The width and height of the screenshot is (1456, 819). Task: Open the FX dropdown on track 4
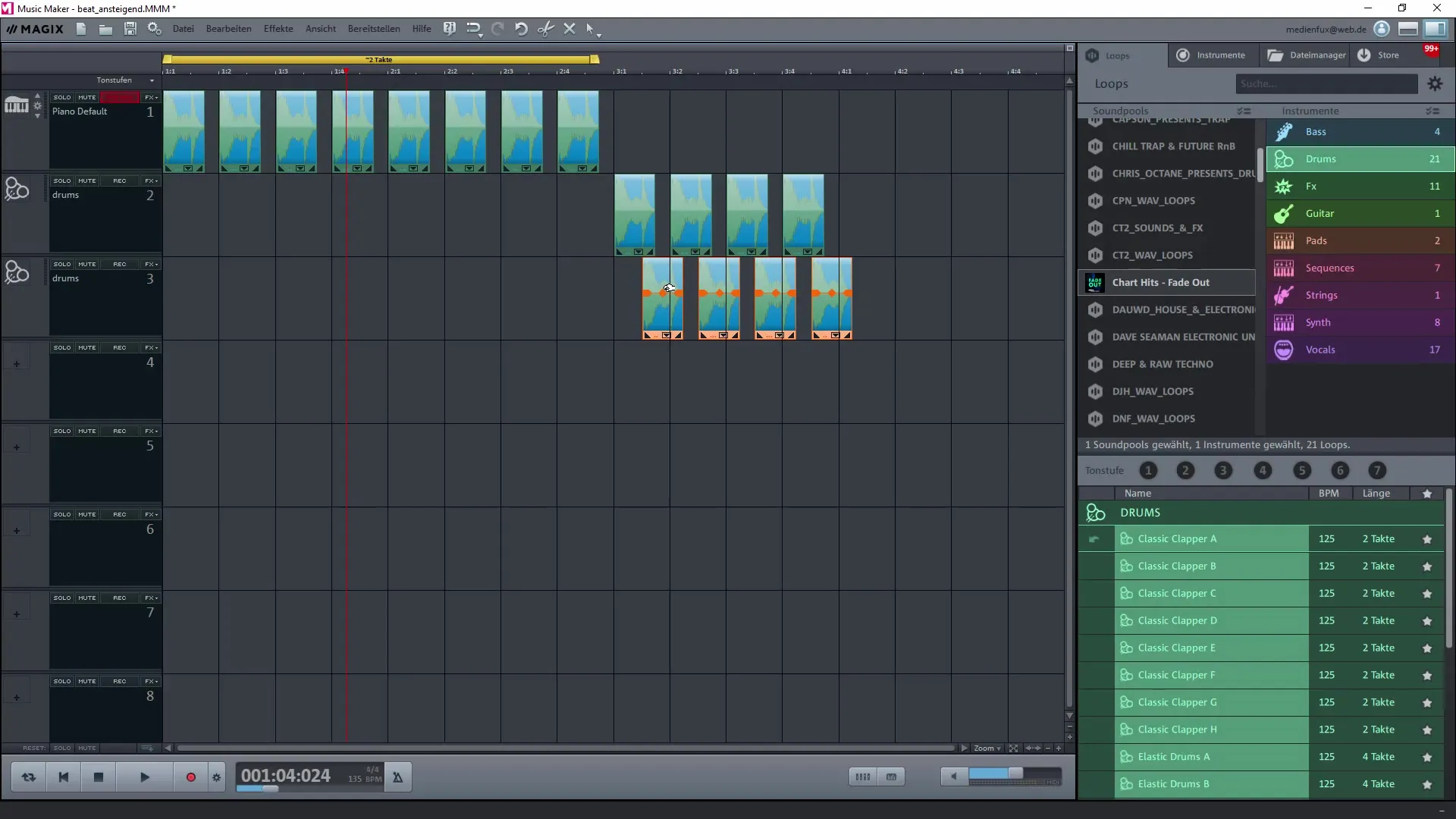point(152,347)
